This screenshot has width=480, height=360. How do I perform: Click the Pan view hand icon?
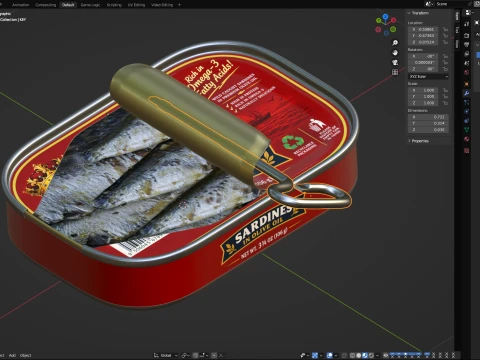point(395,53)
